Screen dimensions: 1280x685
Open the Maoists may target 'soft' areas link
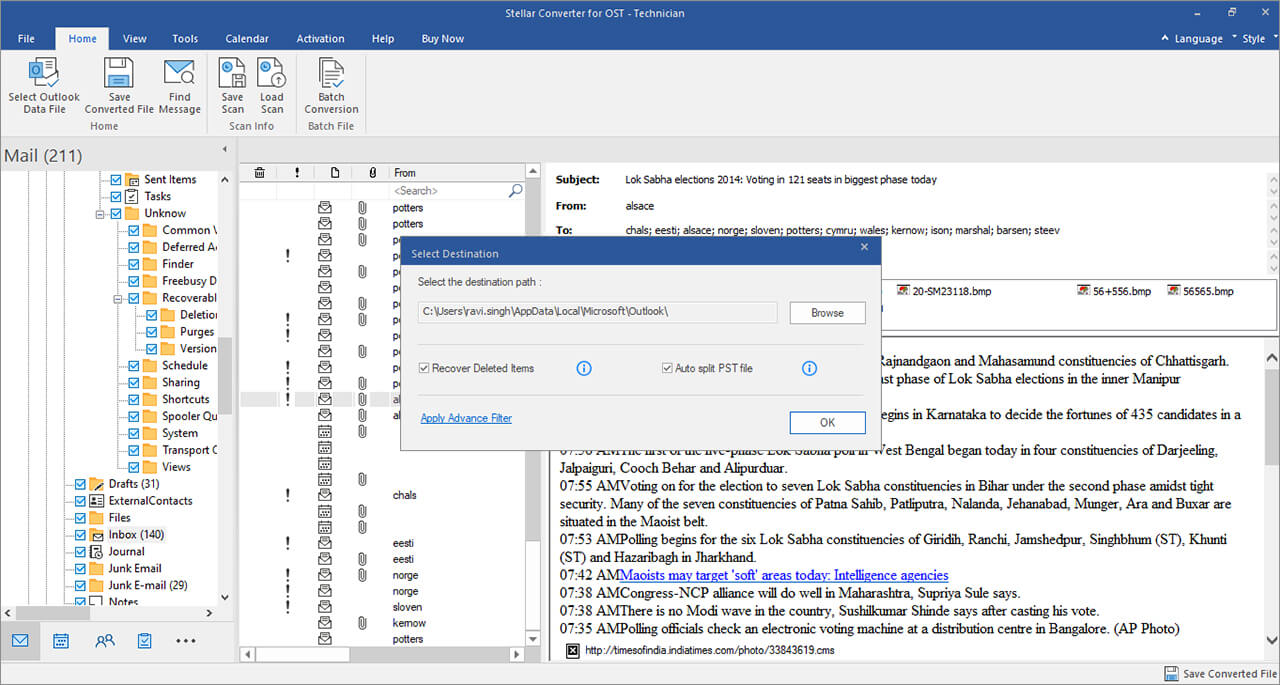point(784,575)
